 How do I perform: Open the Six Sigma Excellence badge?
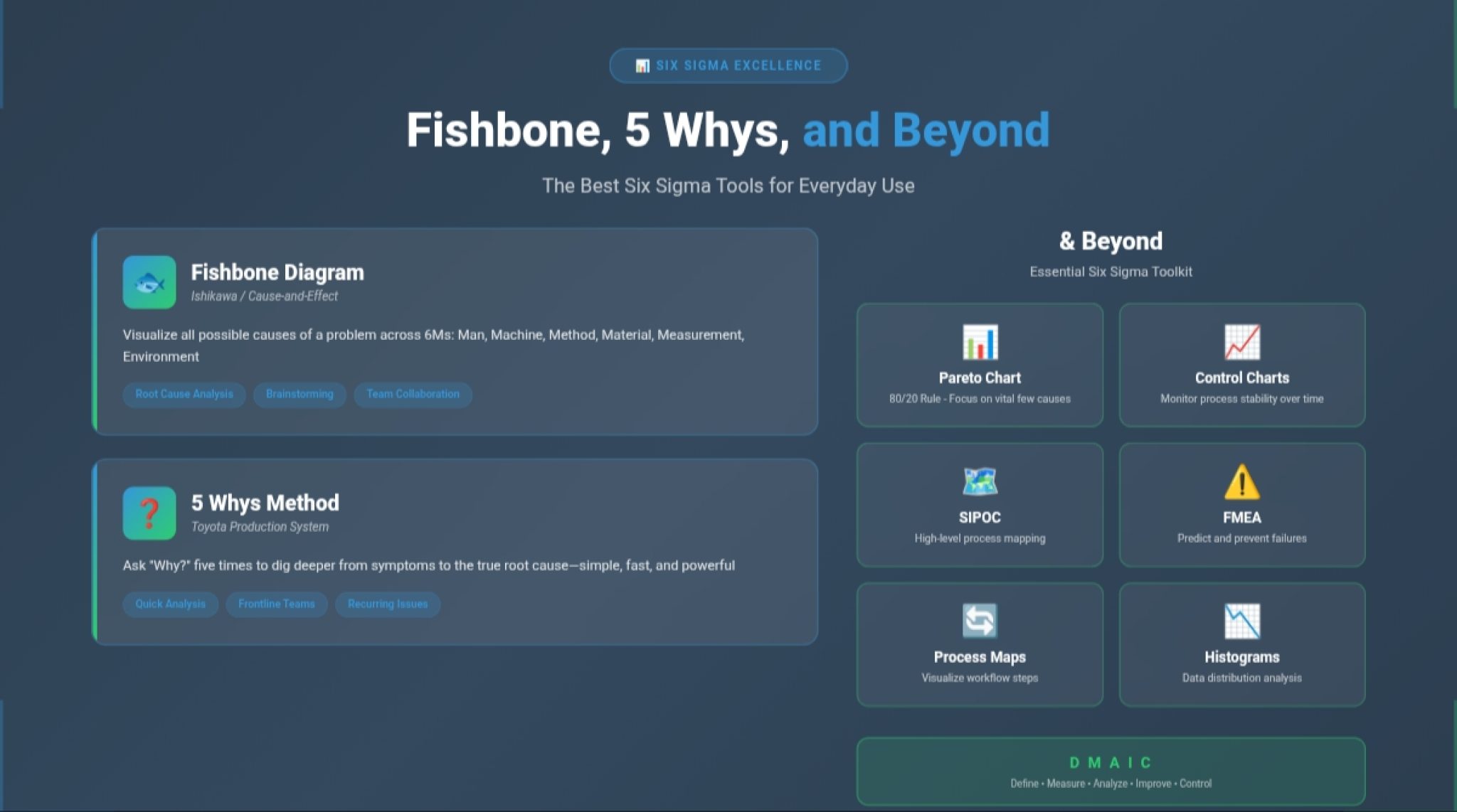click(x=728, y=65)
